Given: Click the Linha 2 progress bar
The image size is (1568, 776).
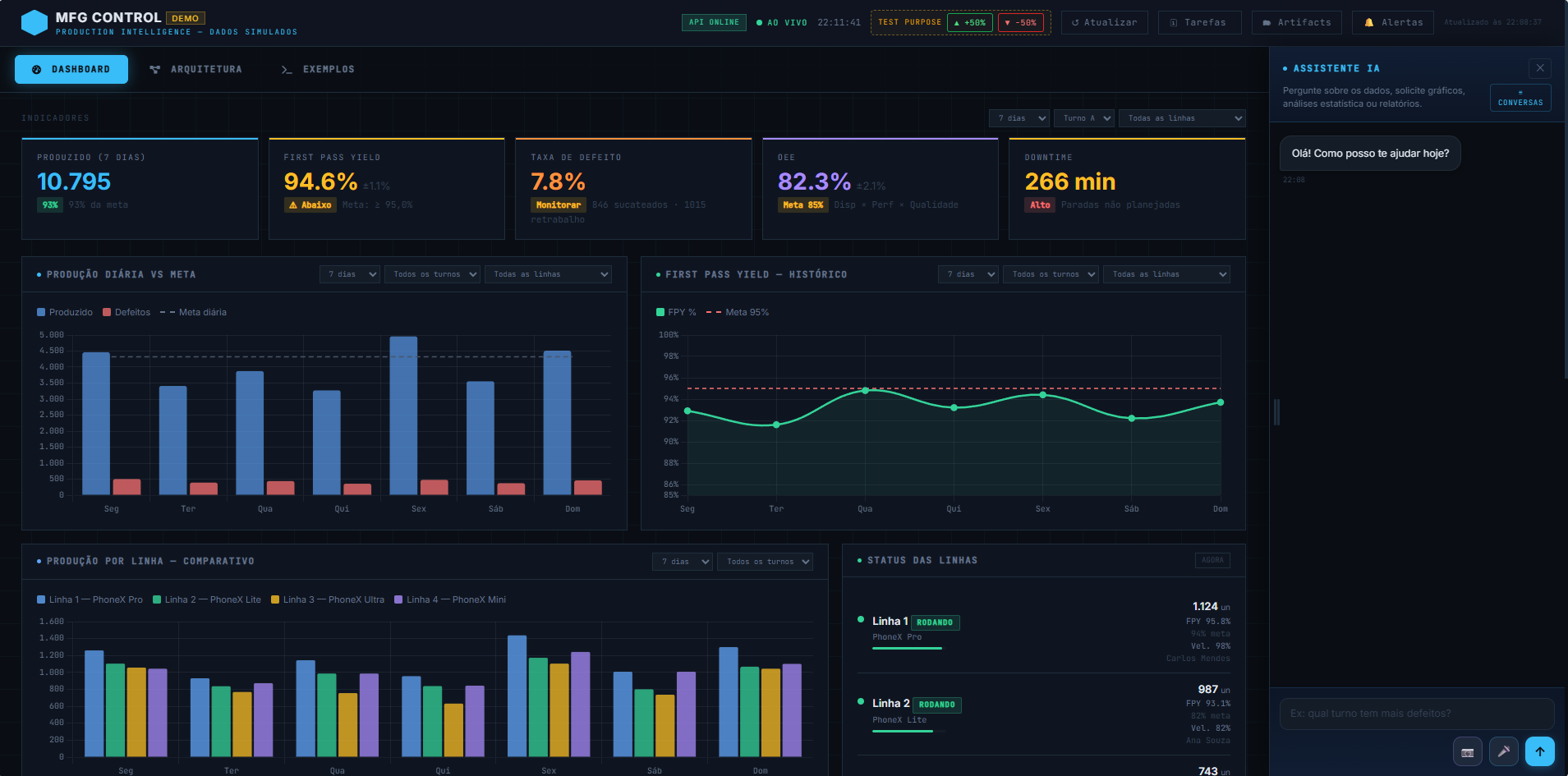Looking at the screenshot, I should [x=908, y=732].
